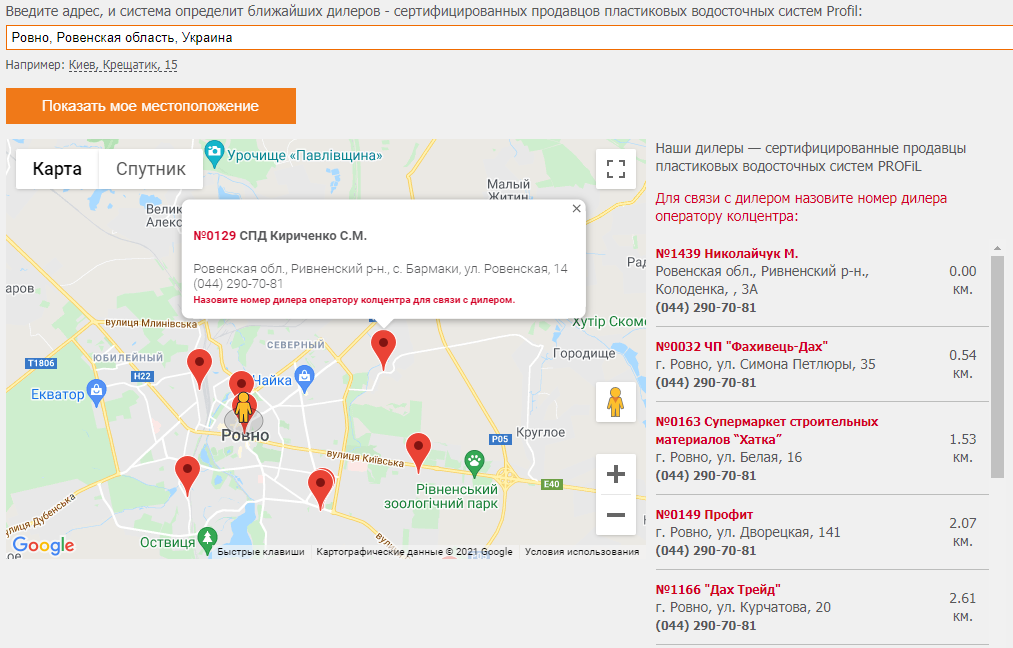The height and width of the screenshot is (648, 1013).
Task: Click the Street View pegman control
Action: click(x=616, y=402)
